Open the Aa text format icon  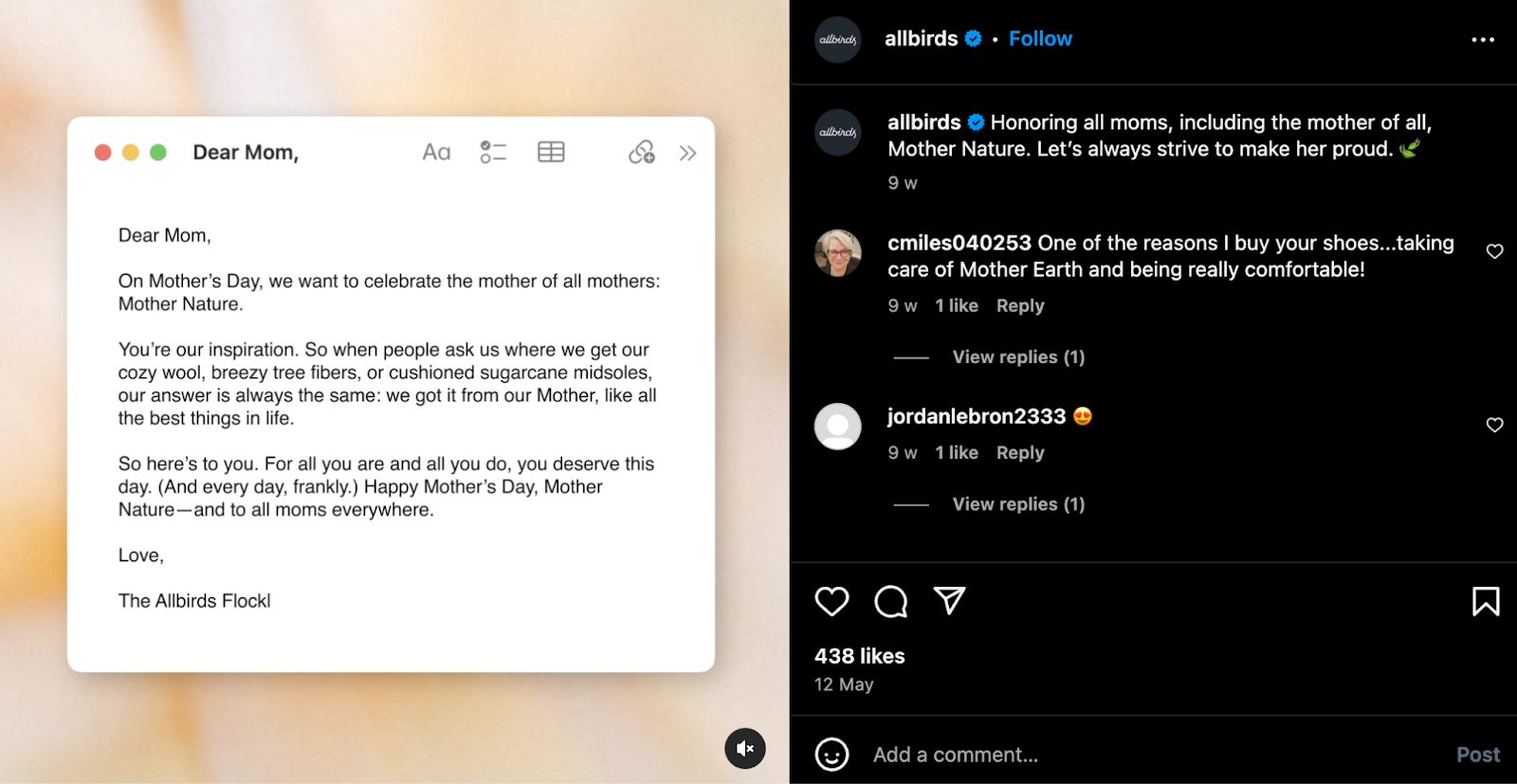point(436,153)
